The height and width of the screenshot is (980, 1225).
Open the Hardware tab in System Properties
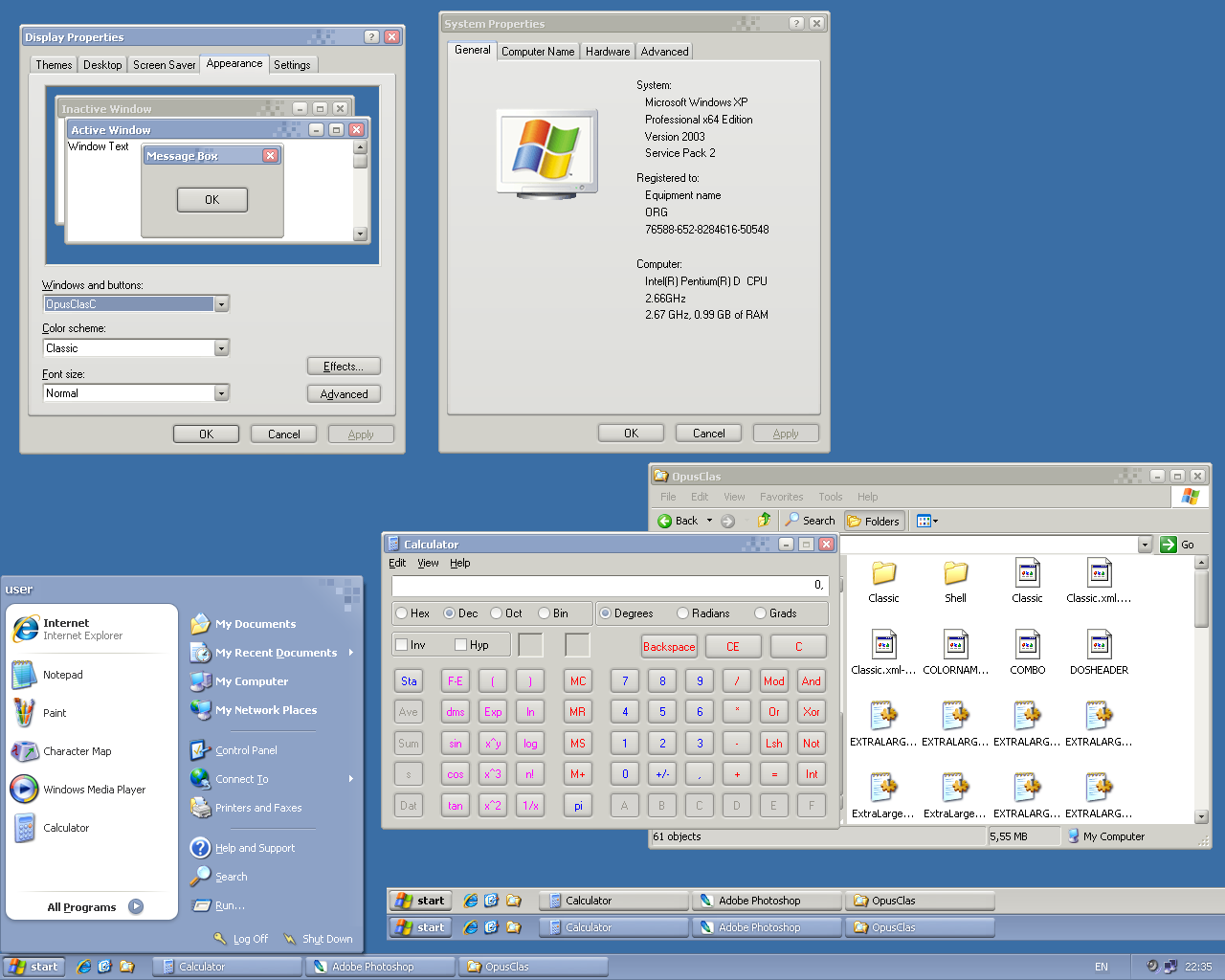pos(608,52)
